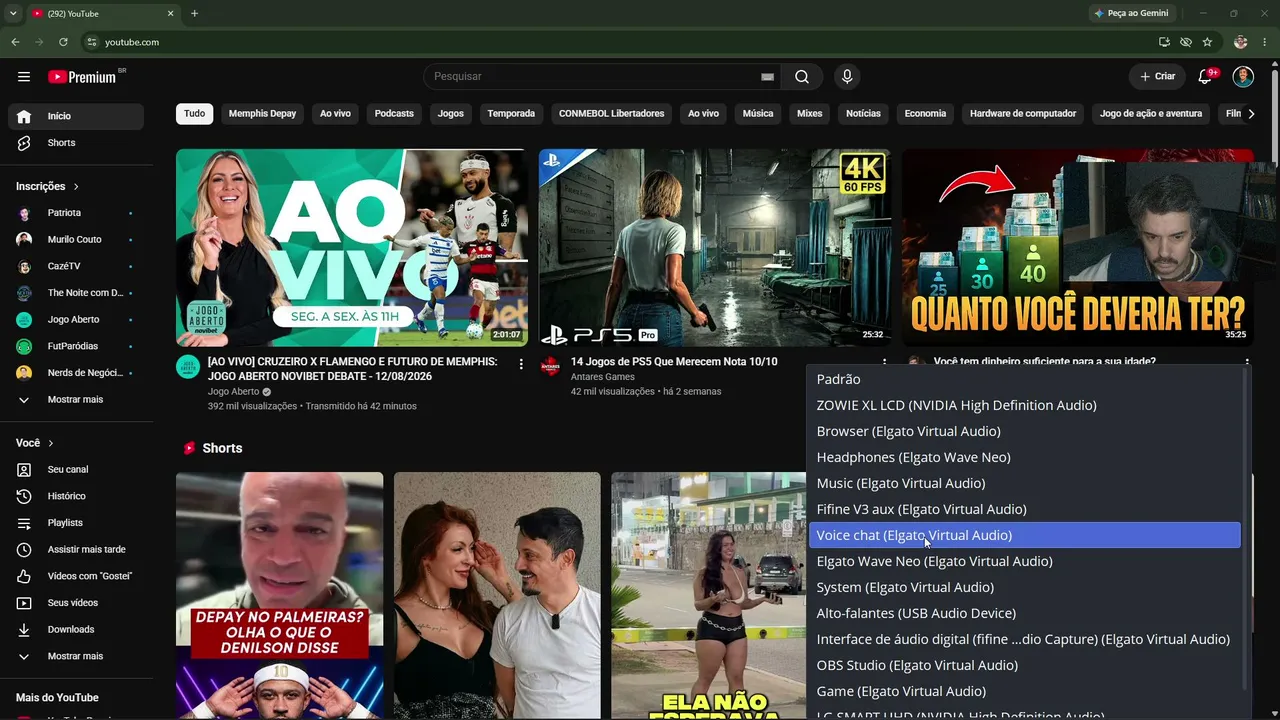Open the CazéTV subscription channel
This screenshot has height=720, width=1280.
pyautogui.click(x=76, y=266)
